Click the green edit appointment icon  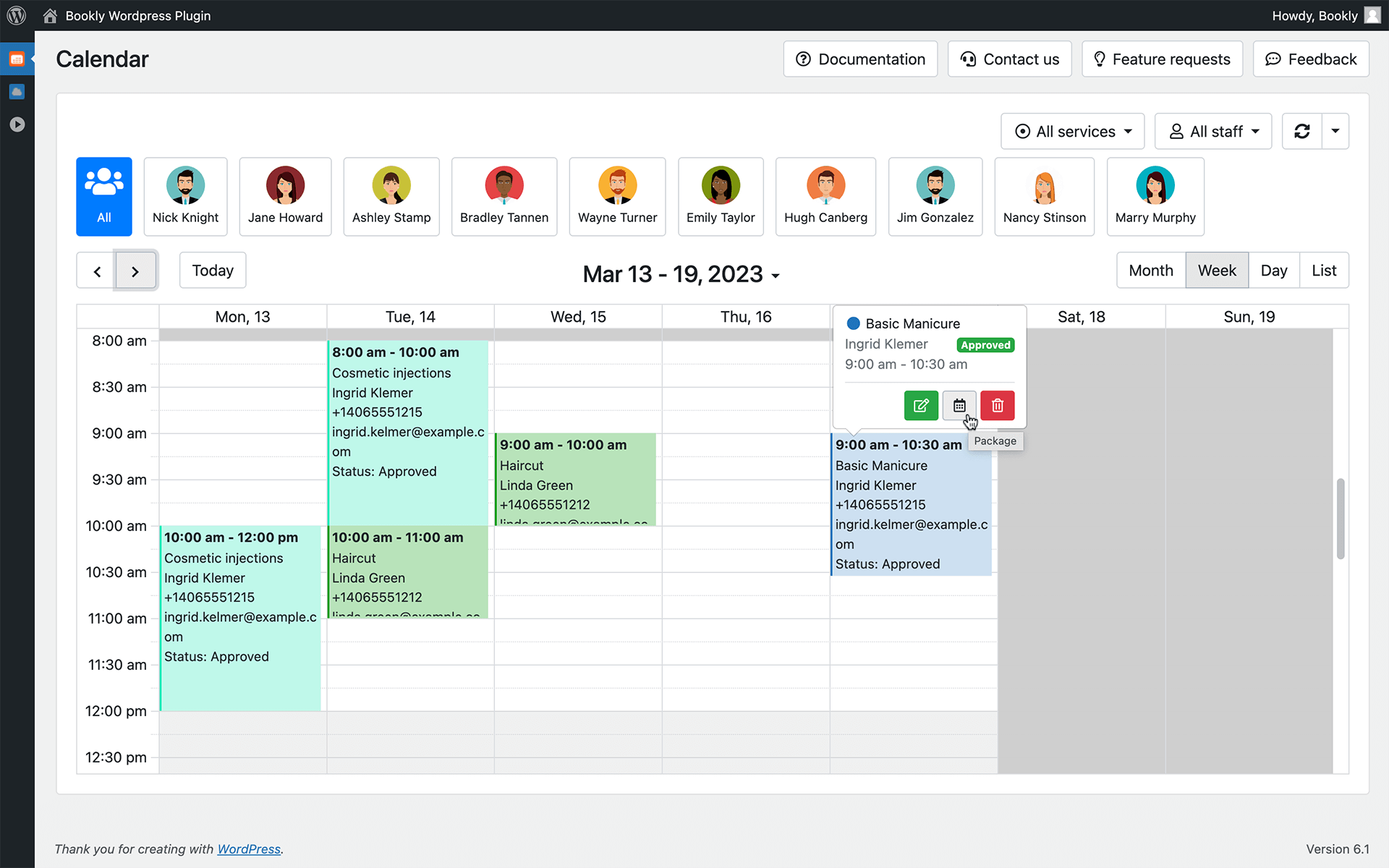click(x=921, y=406)
